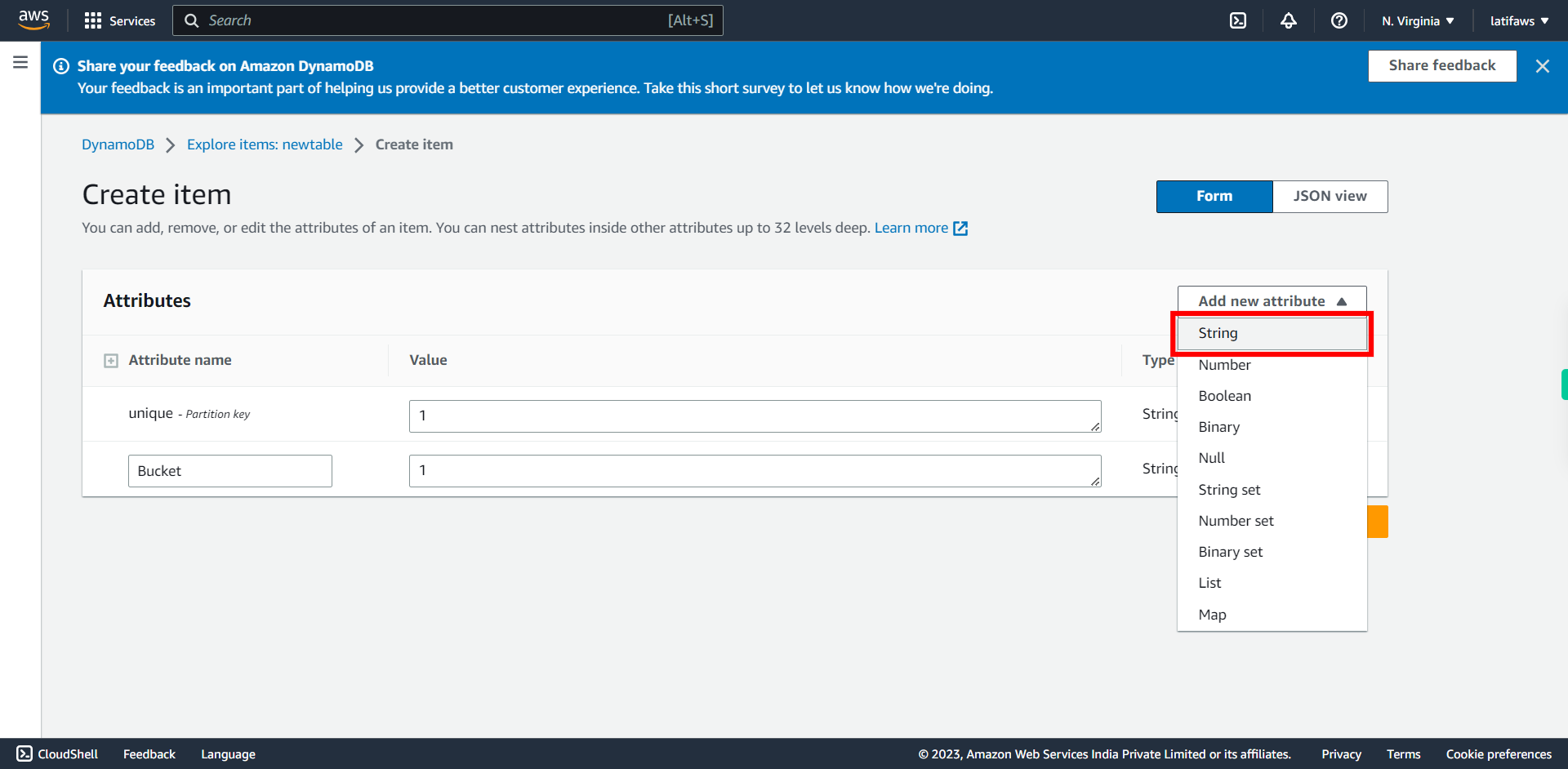The width and height of the screenshot is (1568, 769).
Task: Click the Share feedback button
Action: 1442,66
